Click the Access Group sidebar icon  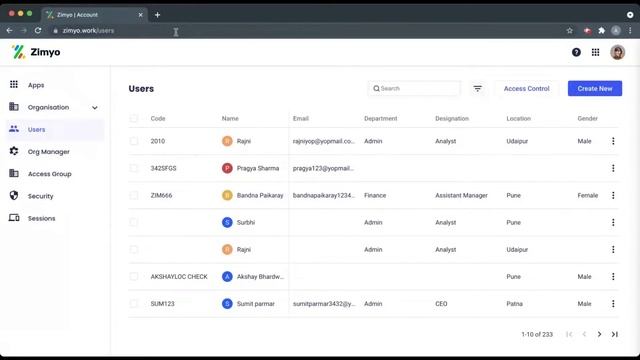[14, 173]
